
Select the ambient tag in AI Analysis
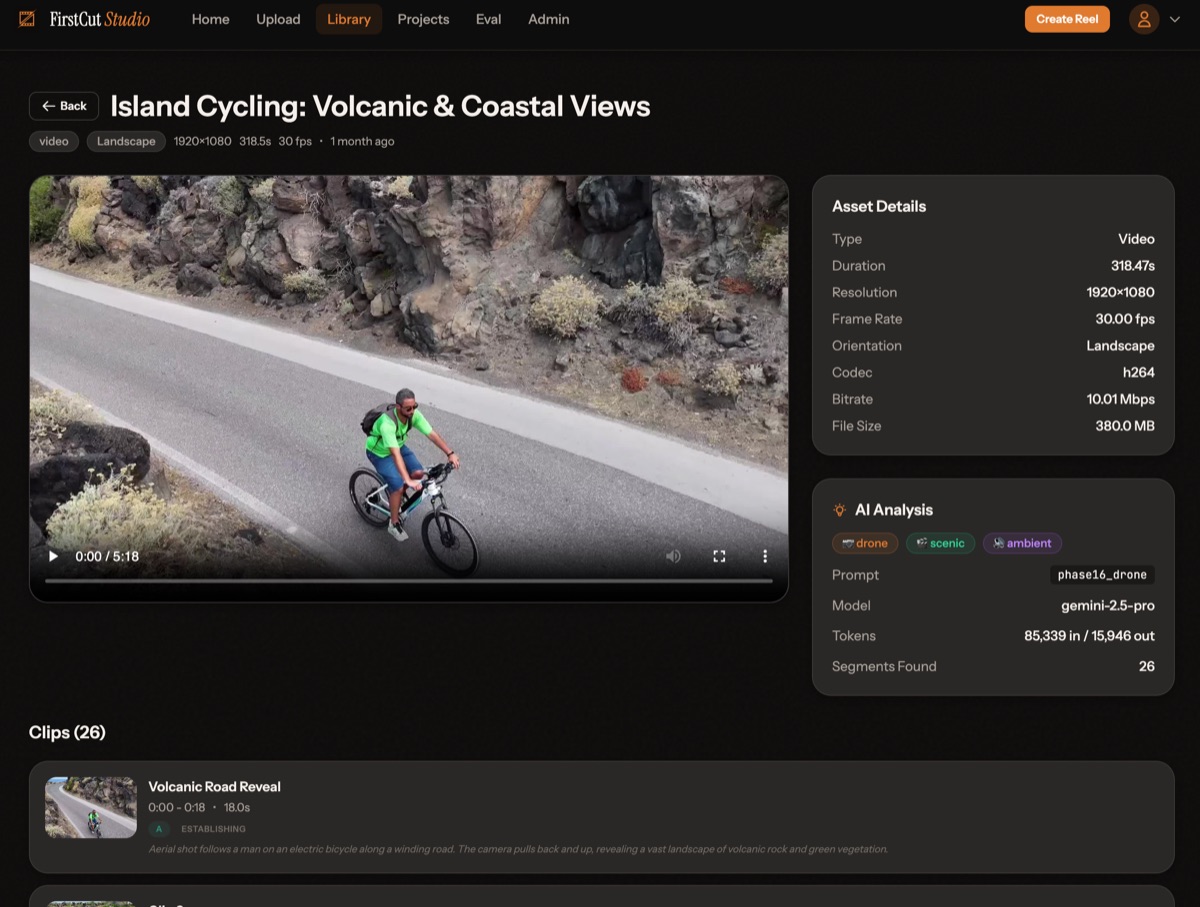point(1022,543)
